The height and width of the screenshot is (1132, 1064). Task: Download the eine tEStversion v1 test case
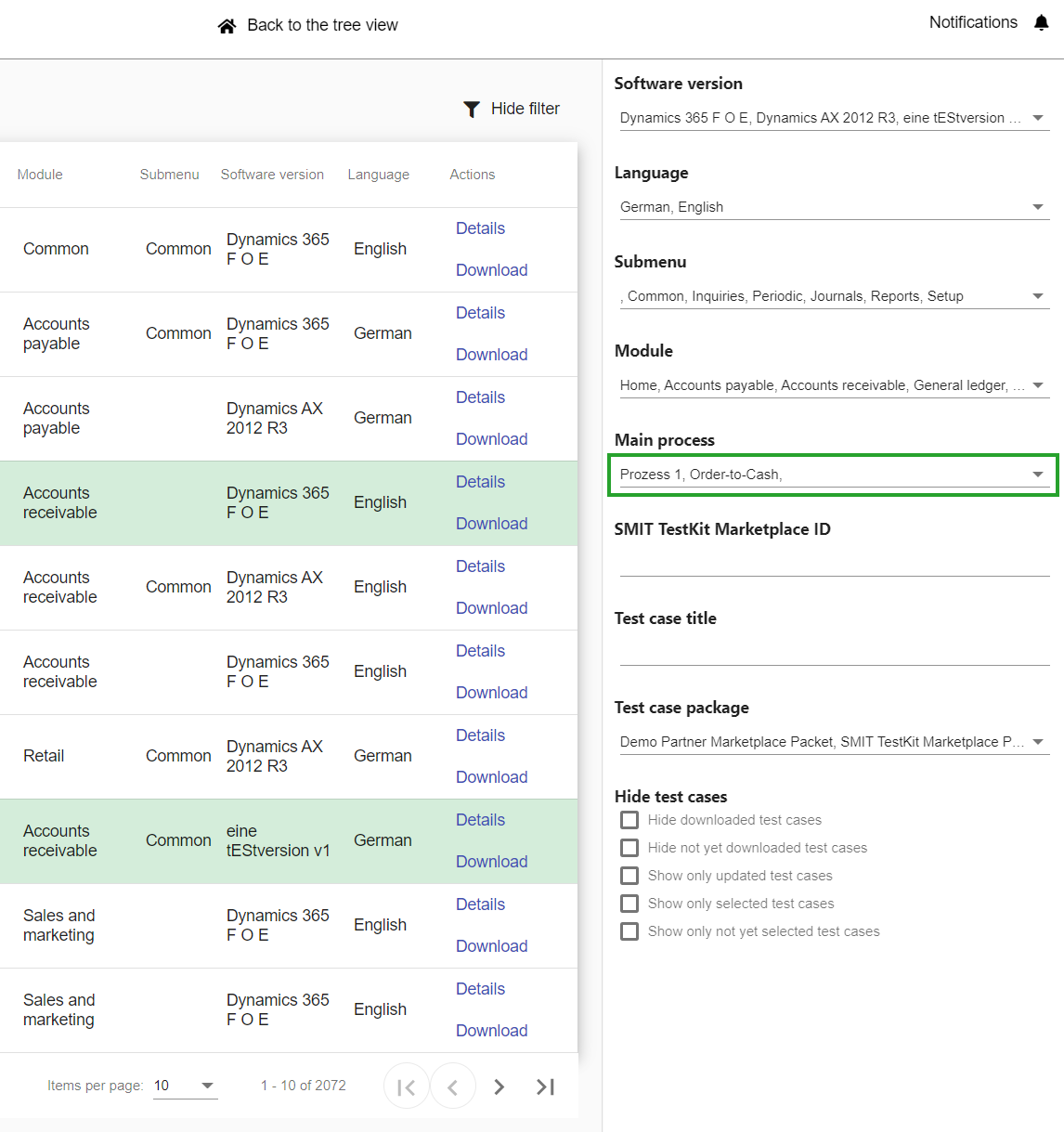click(x=491, y=862)
